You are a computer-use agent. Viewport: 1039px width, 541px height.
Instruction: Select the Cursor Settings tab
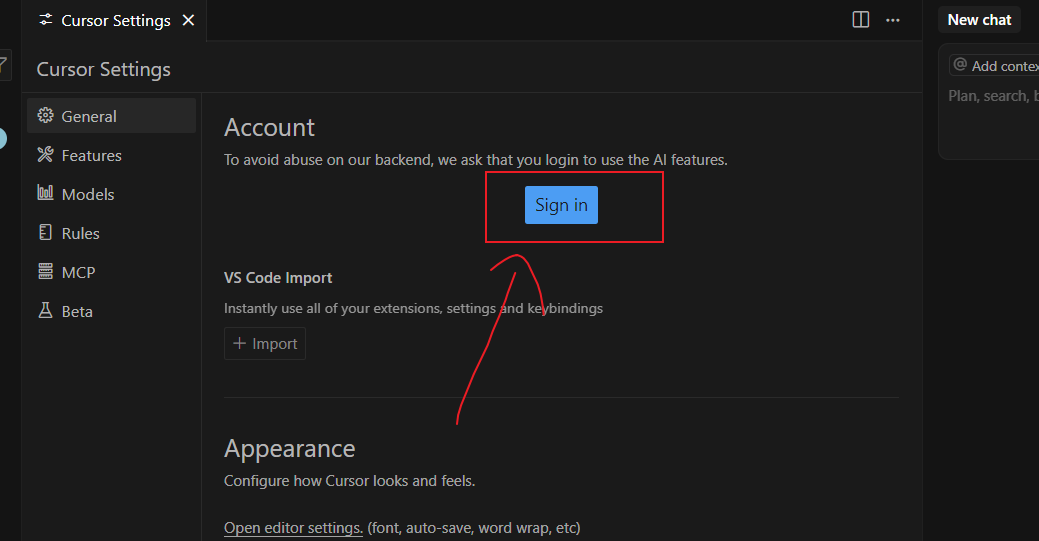[116, 21]
